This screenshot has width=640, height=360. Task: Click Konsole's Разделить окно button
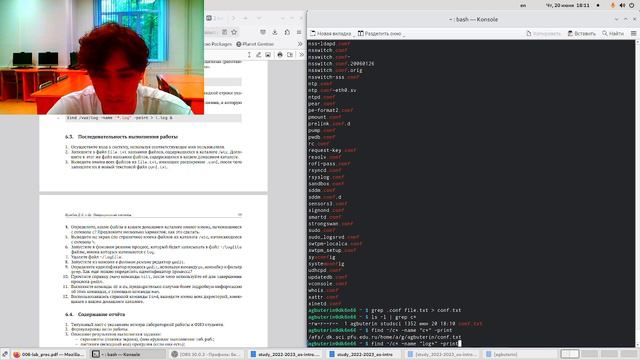(379, 33)
